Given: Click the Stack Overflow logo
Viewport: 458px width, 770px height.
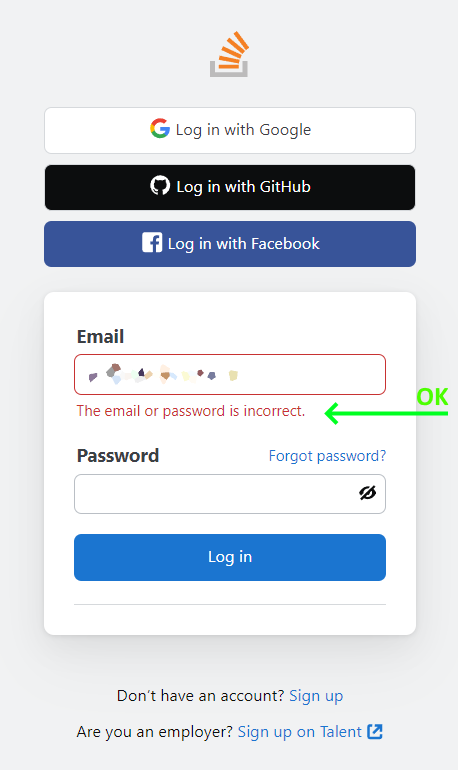Looking at the screenshot, I should [229, 54].
